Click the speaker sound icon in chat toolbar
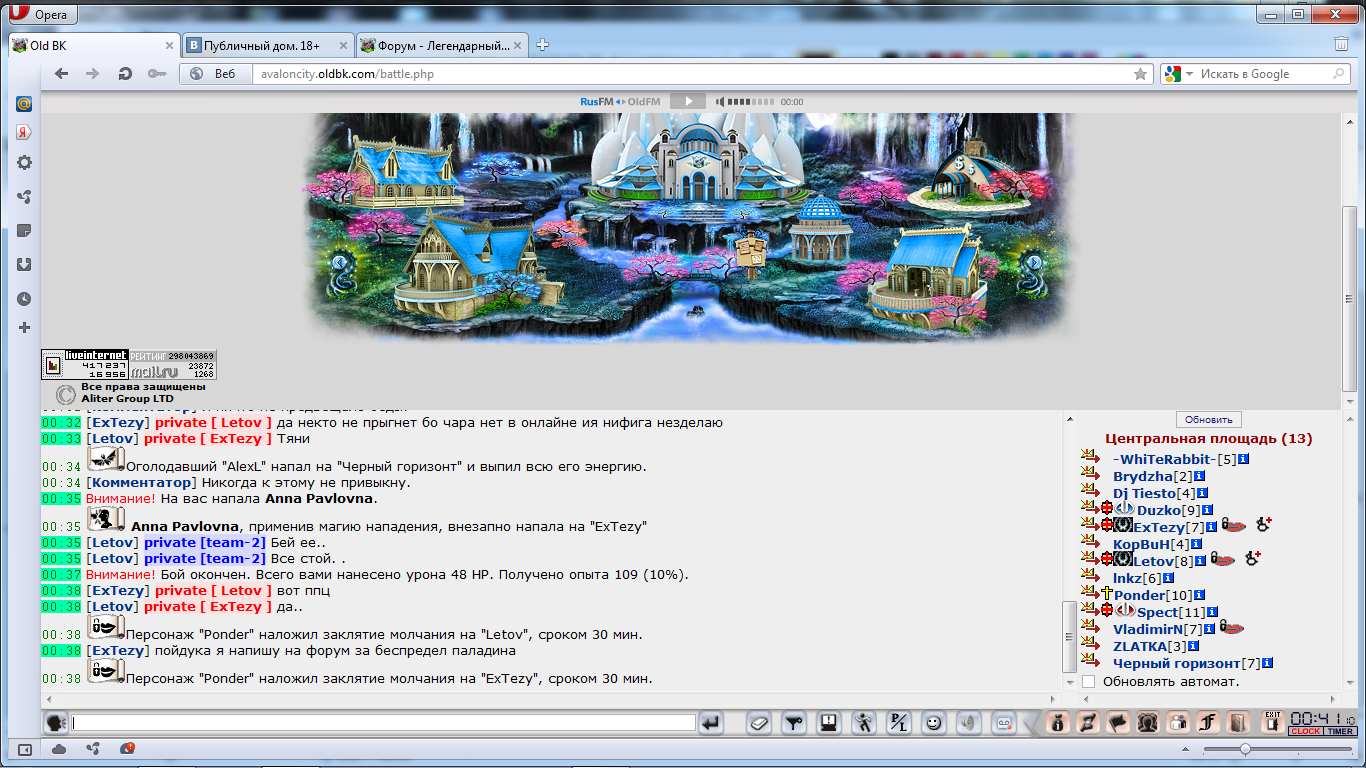Image resolution: width=1366 pixels, height=768 pixels. (x=968, y=723)
